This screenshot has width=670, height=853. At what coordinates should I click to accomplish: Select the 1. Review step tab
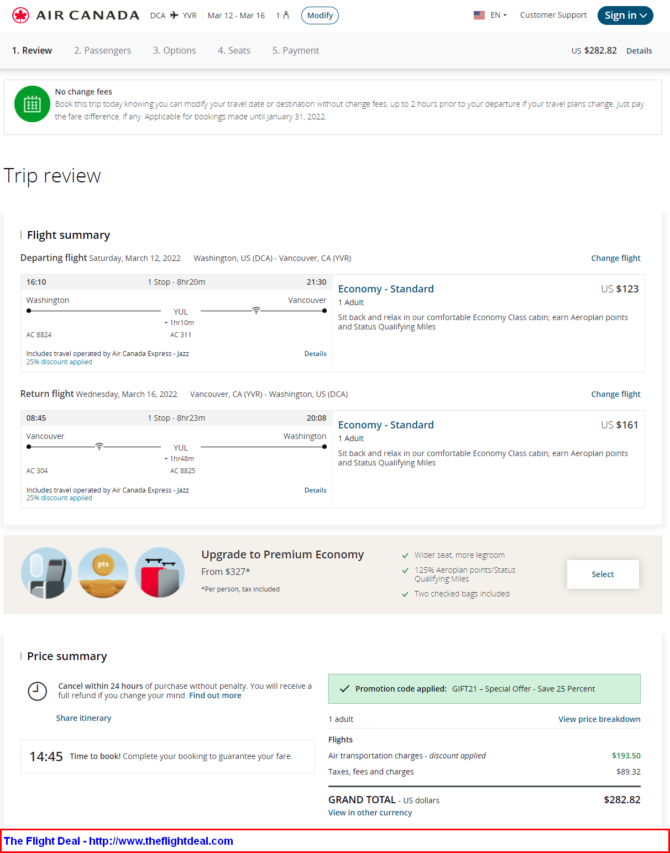32,51
